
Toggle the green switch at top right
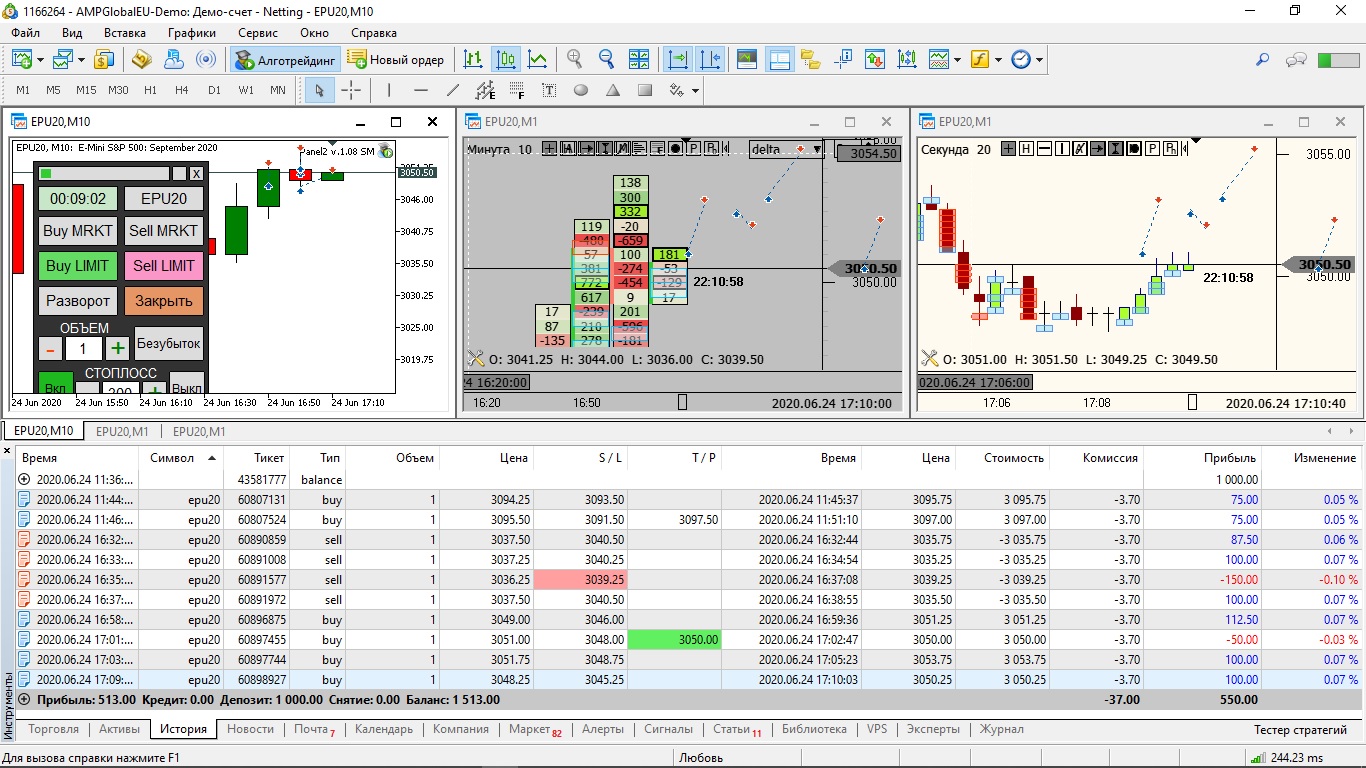click(x=1338, y=59)
